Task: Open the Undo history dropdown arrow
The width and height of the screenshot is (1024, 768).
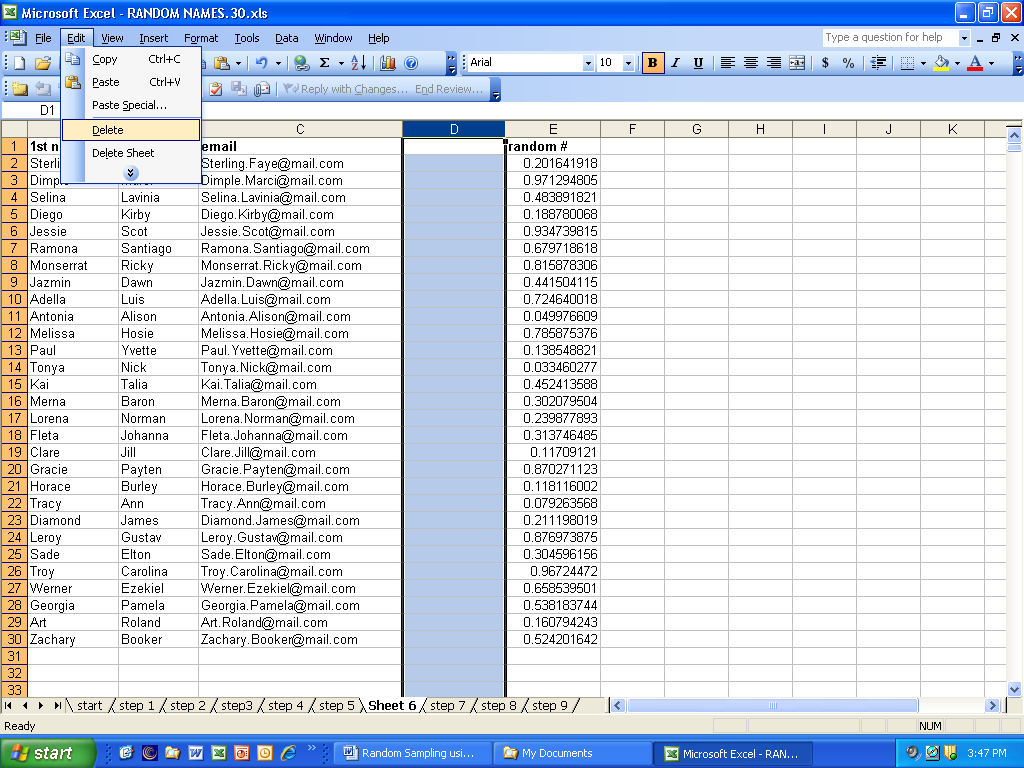Action: pos(278,63)
